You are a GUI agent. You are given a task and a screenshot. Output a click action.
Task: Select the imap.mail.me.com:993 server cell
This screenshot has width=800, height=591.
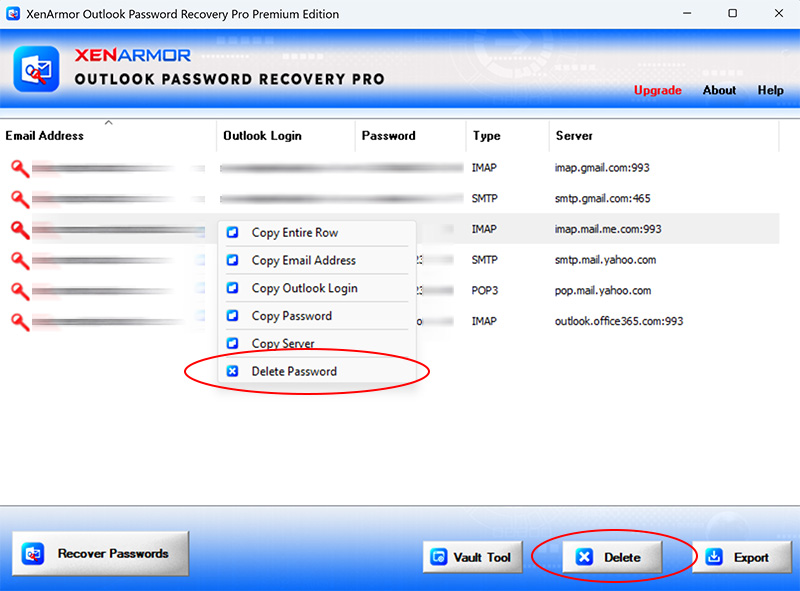click(x=608, y=229)
